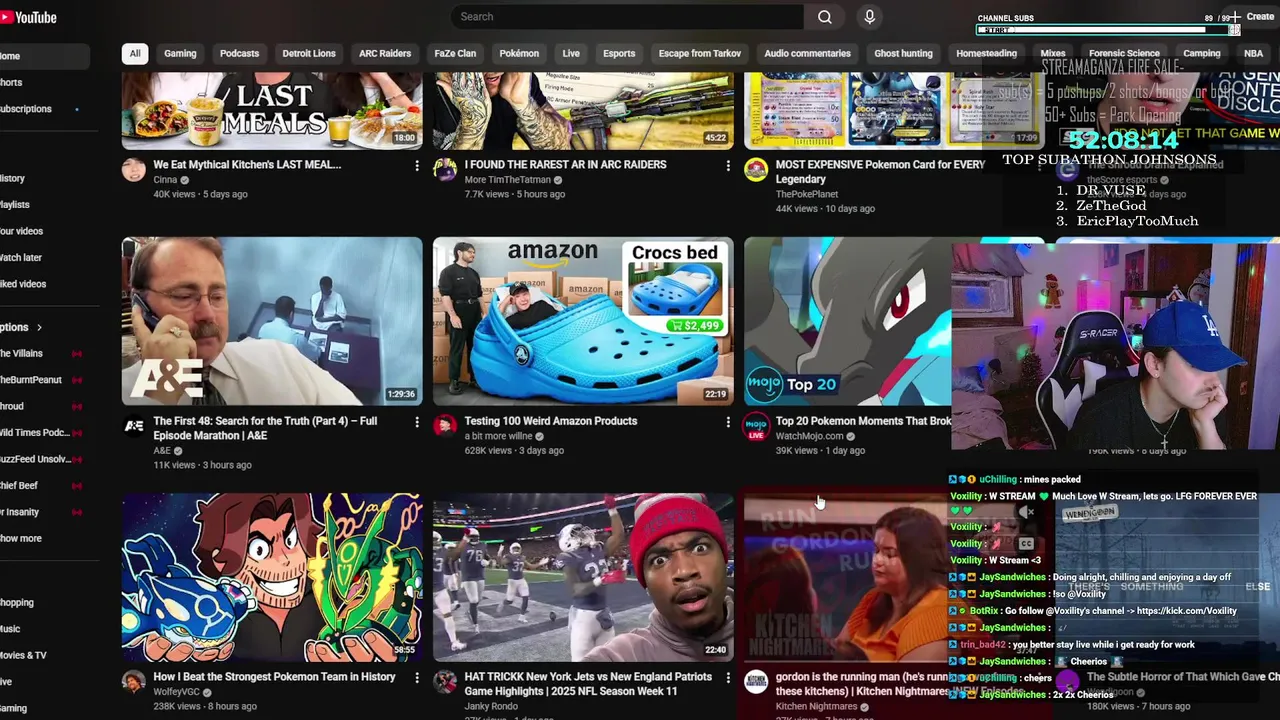
Task: Play the Strongest Pokemon Team thumbnail
Action: pyautogui.click(x=272, y=577)
